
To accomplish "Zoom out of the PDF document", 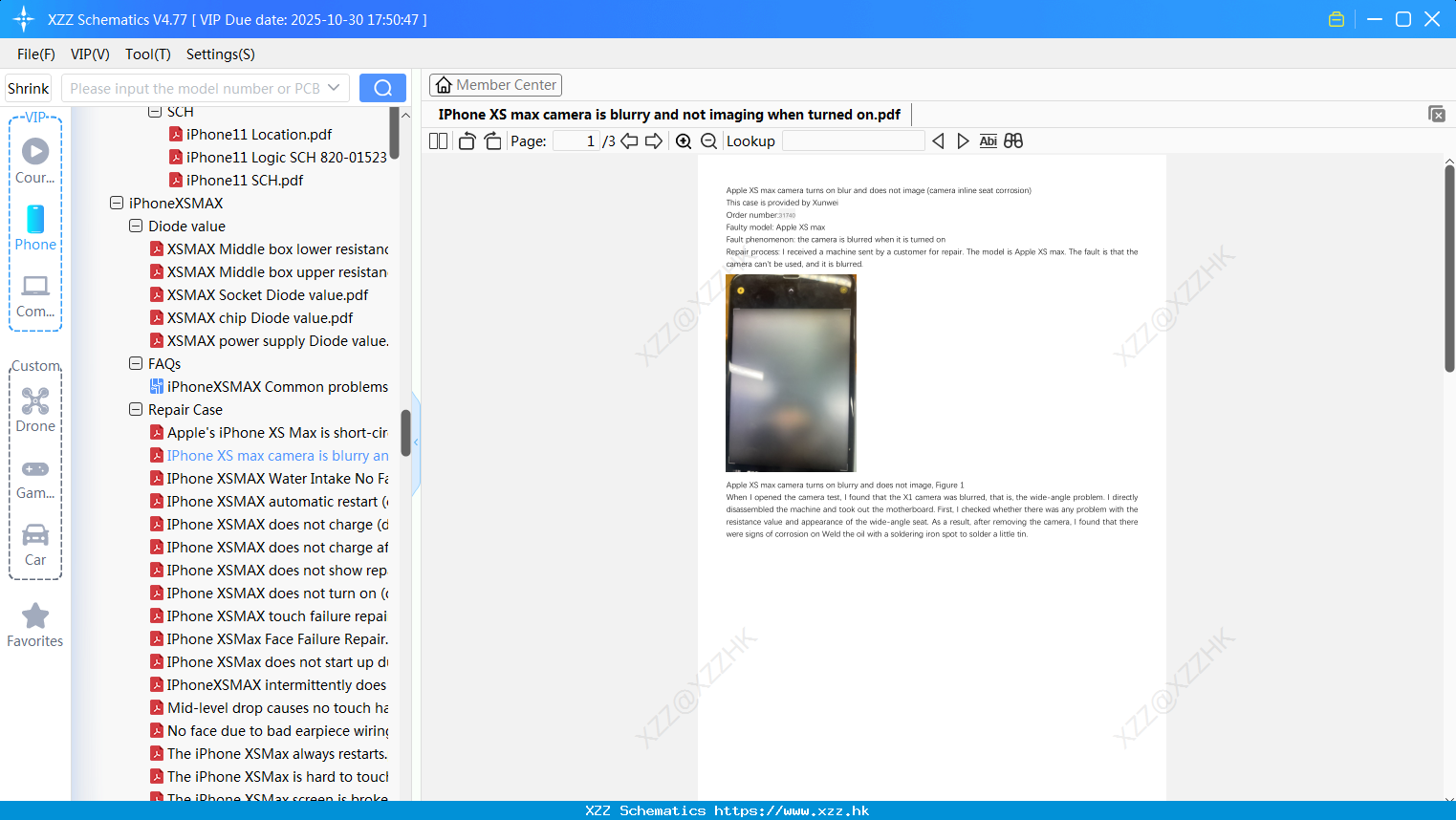I will tap(708, 141).
